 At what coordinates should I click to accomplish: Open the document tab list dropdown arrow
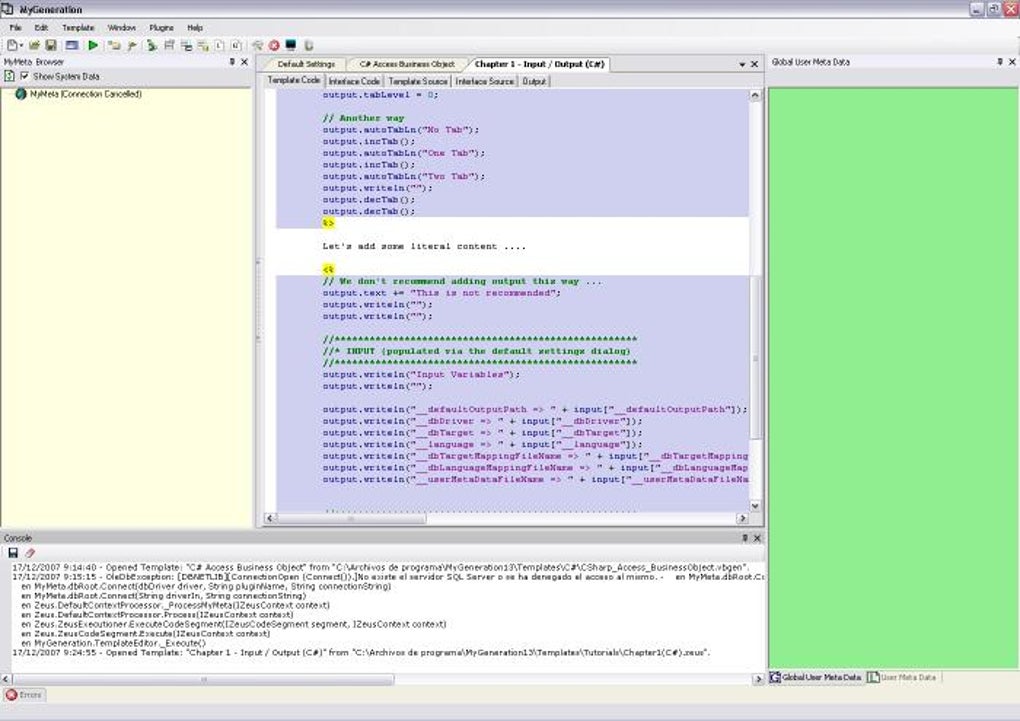(x=741, y=64)
